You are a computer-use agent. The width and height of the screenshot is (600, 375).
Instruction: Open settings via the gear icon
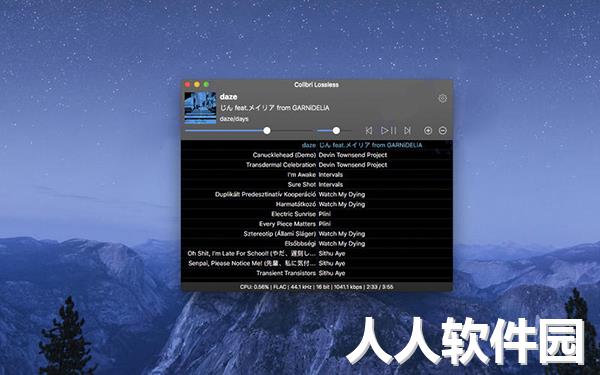coord(442,98)
